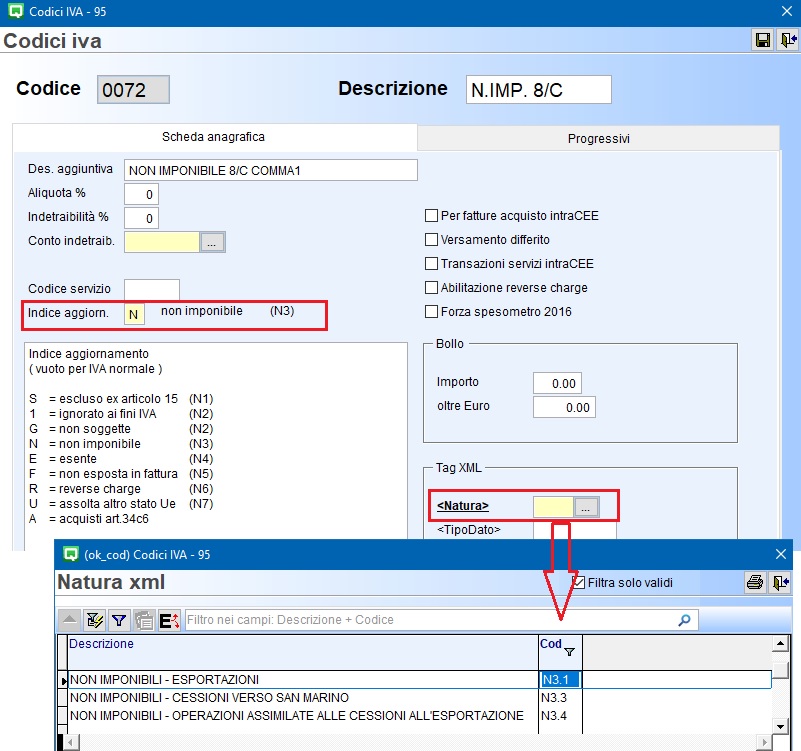This screenshot has height=751, width=801.
Task: Check Transazioni servizi intraCEE
Action: [431, 264]
